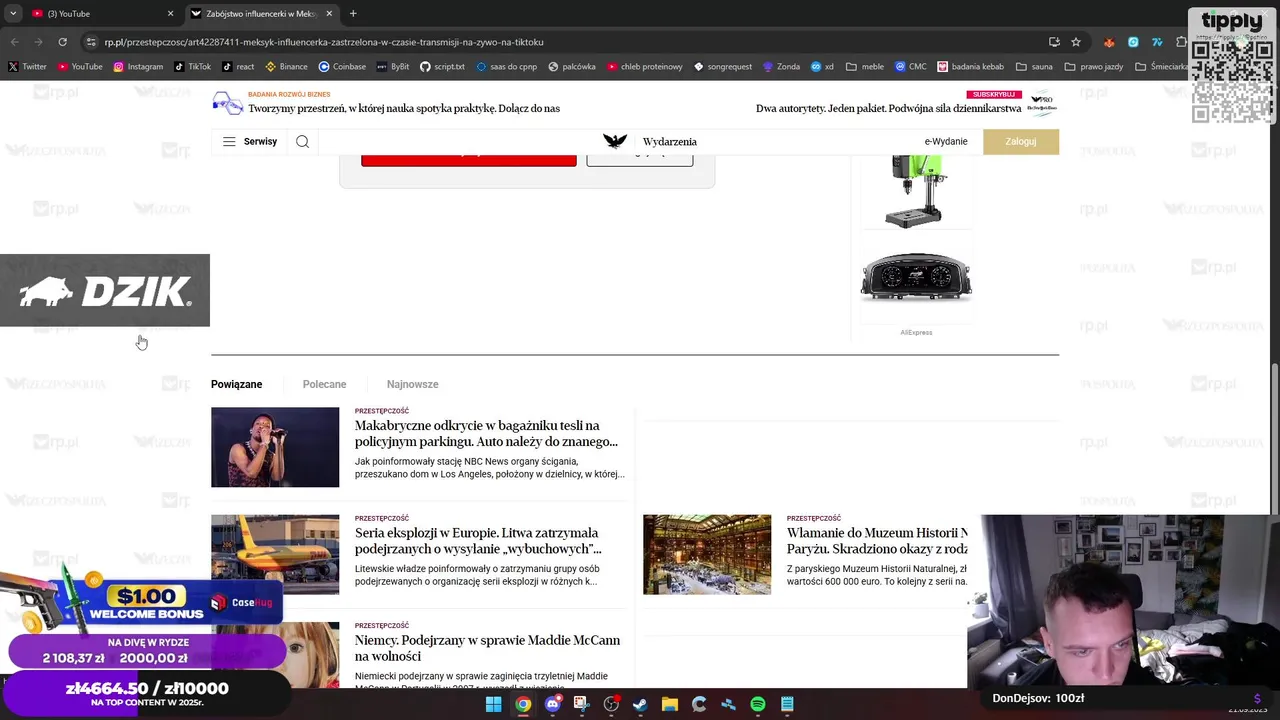Open the Wydarzenia section link
The width and height of the screenshot is (1280, 720).
tap(670, 142)
